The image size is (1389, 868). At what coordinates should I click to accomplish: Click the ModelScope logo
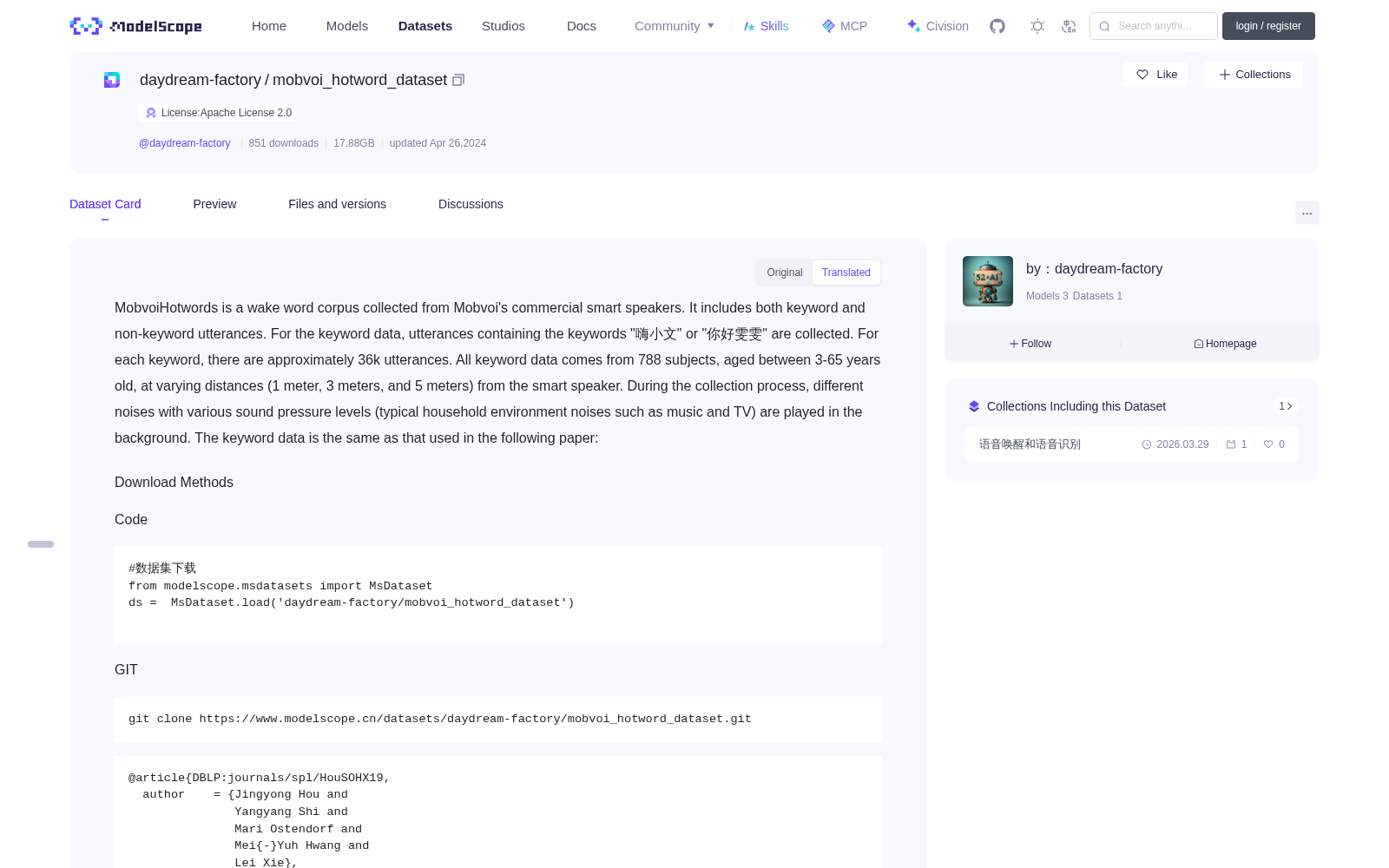135,26
